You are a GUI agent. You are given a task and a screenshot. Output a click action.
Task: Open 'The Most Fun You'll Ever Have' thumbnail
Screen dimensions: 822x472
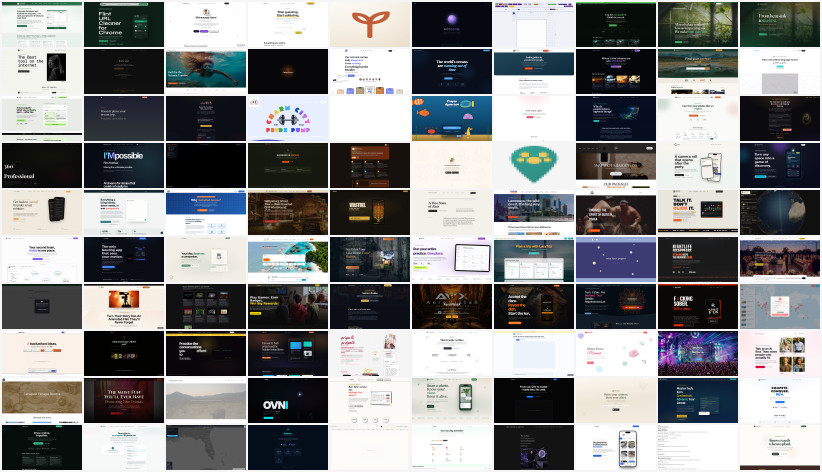[124, 402]
